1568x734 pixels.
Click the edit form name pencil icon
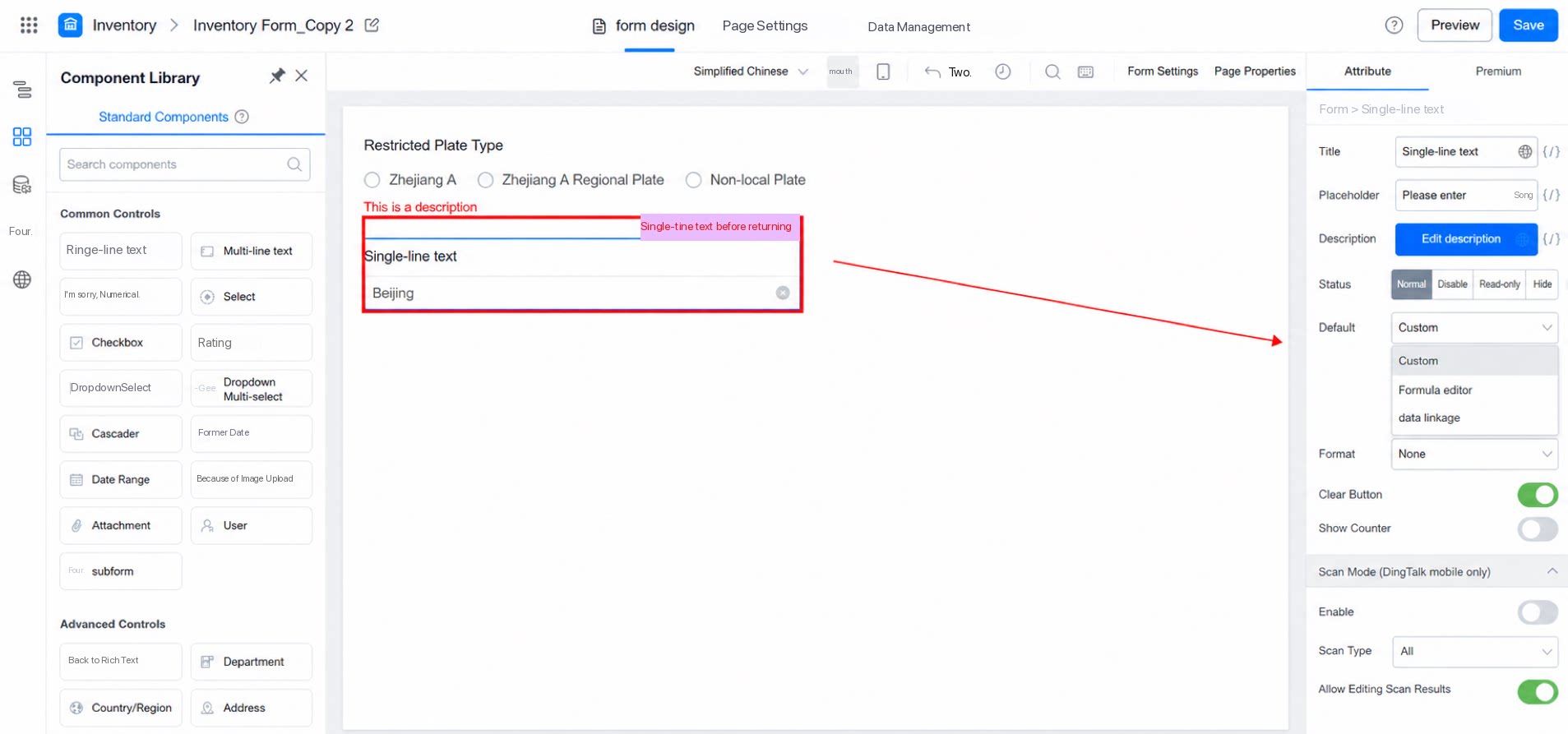(372, 25)
